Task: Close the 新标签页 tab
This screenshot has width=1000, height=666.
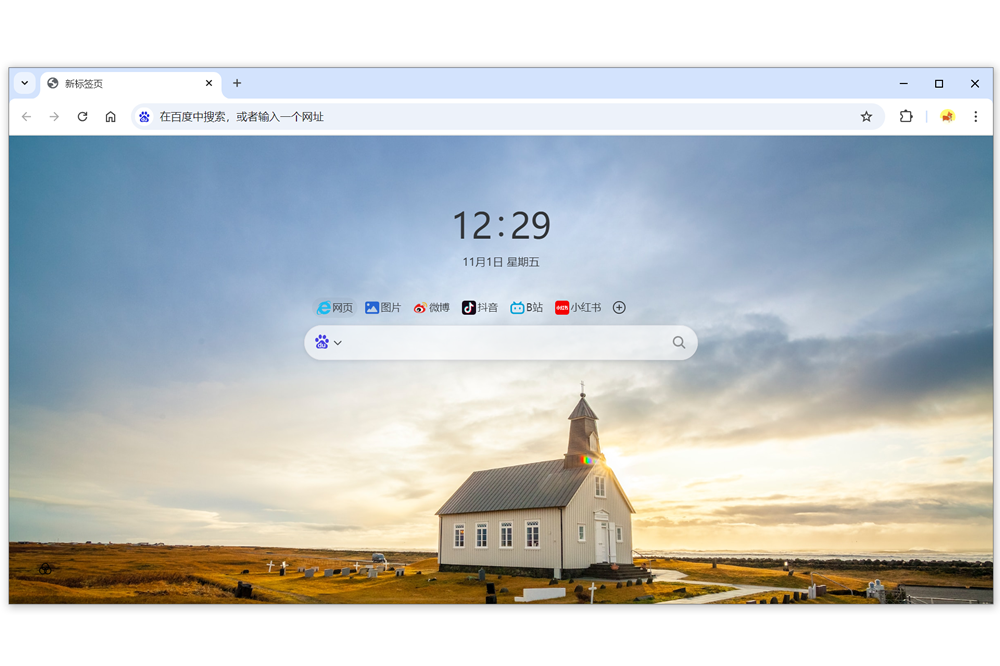Action: tap(209, 84)
